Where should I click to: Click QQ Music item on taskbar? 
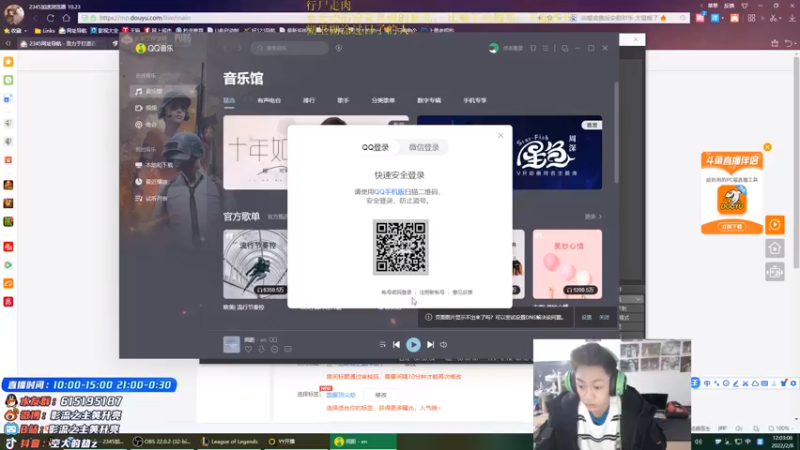pos(363,442)
